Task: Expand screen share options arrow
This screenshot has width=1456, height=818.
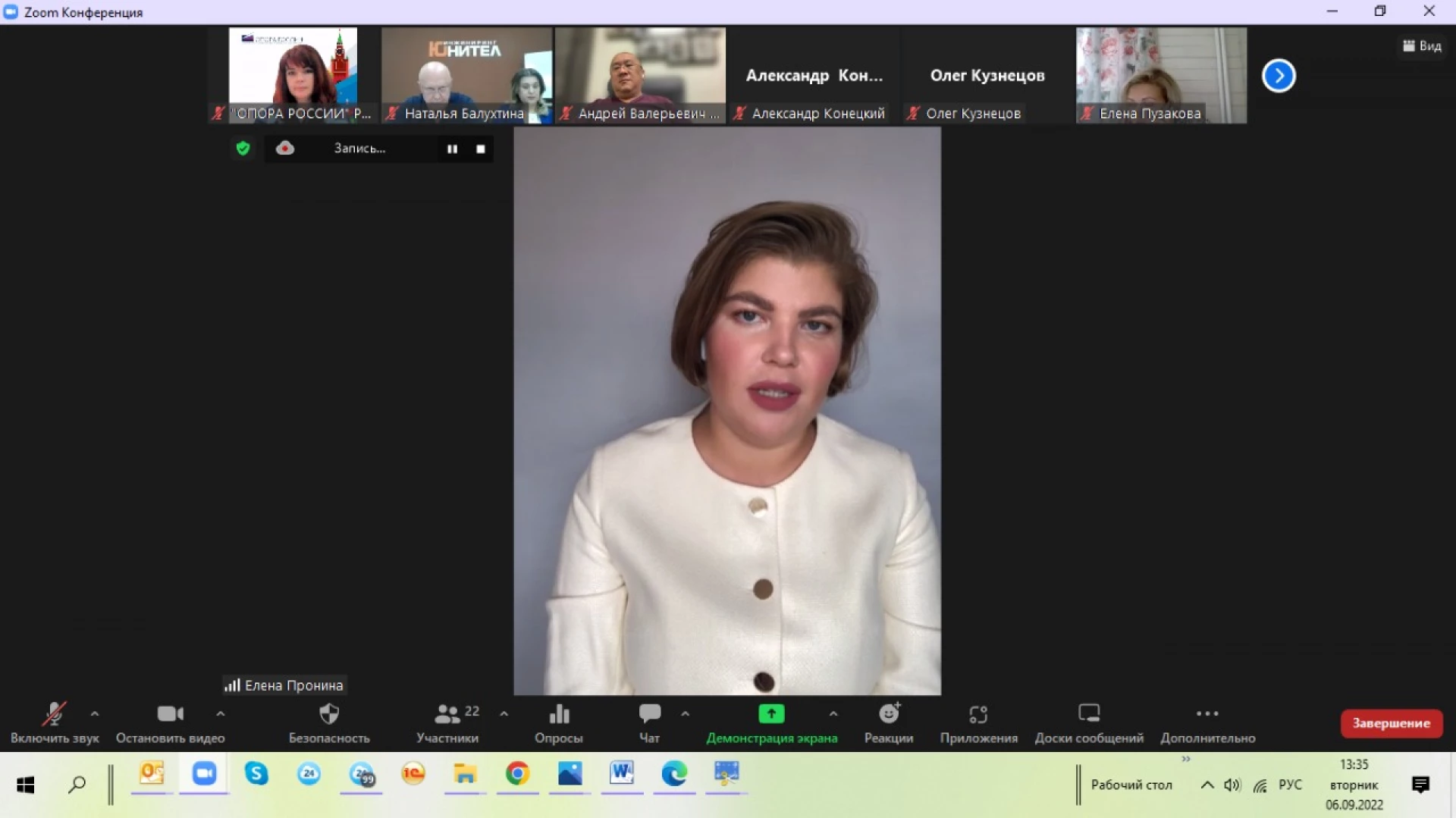Action: [833, 713]
